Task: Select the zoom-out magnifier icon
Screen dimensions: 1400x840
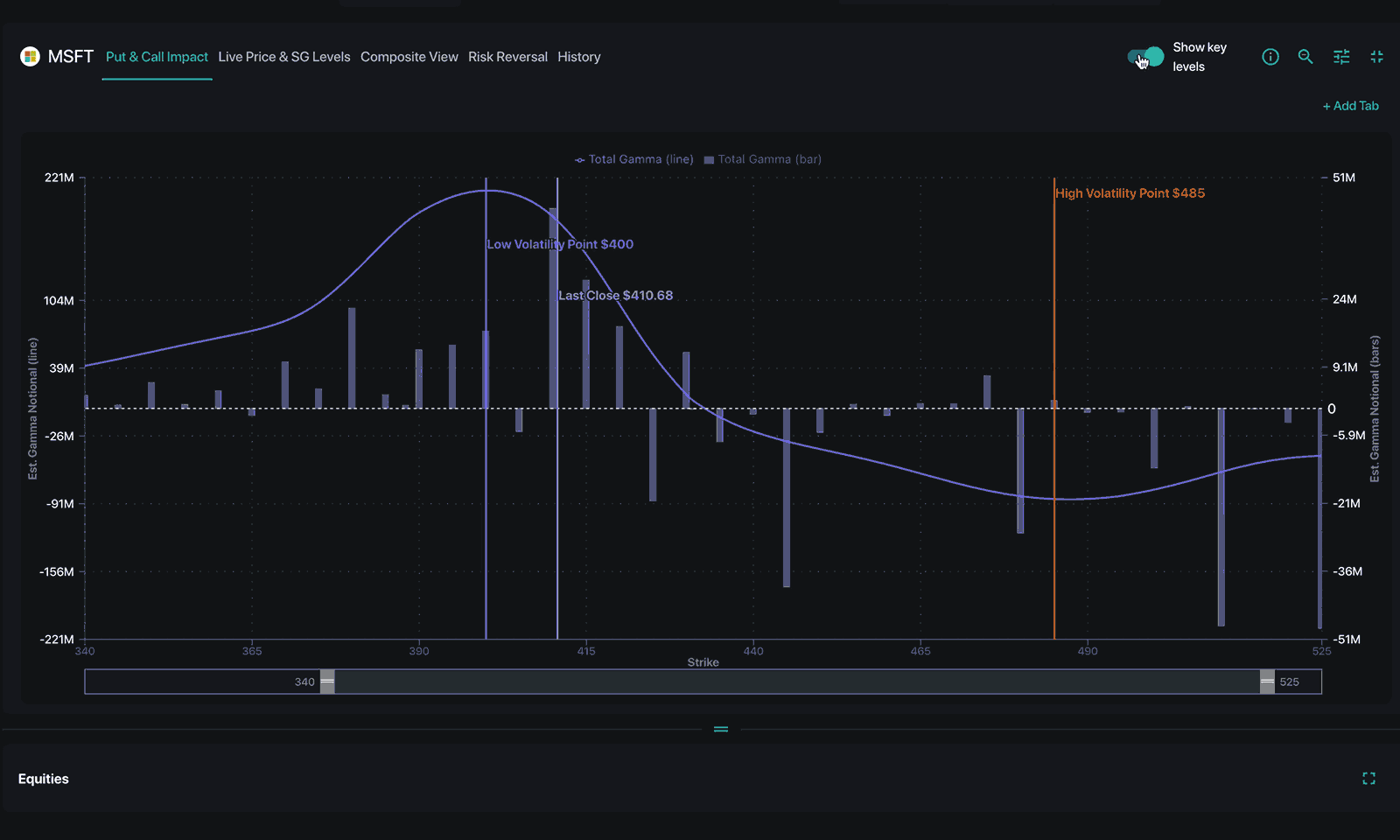Action: click(x=1305, y=56)
